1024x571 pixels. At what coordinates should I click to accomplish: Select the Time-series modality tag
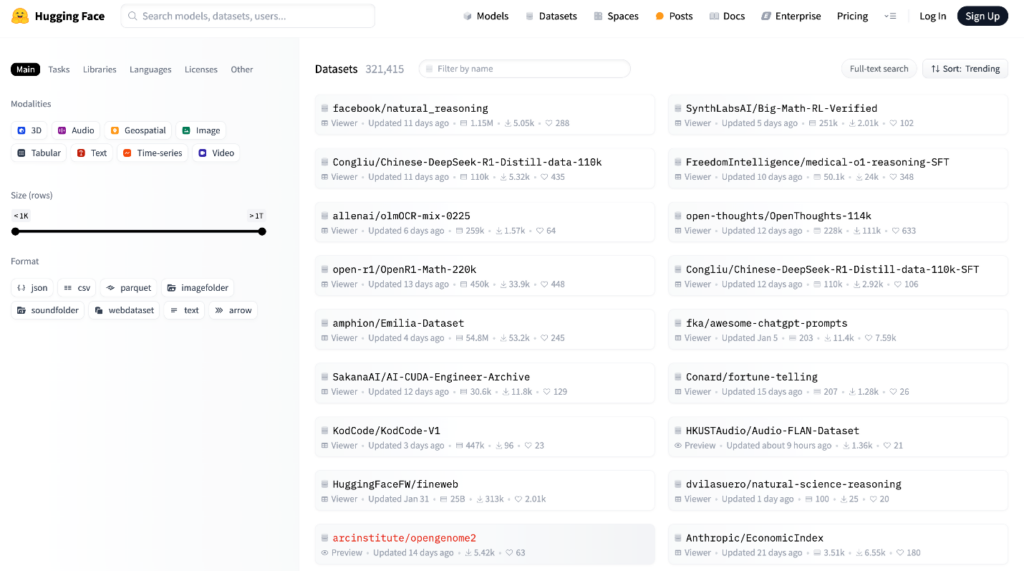(x=152, y=153)
